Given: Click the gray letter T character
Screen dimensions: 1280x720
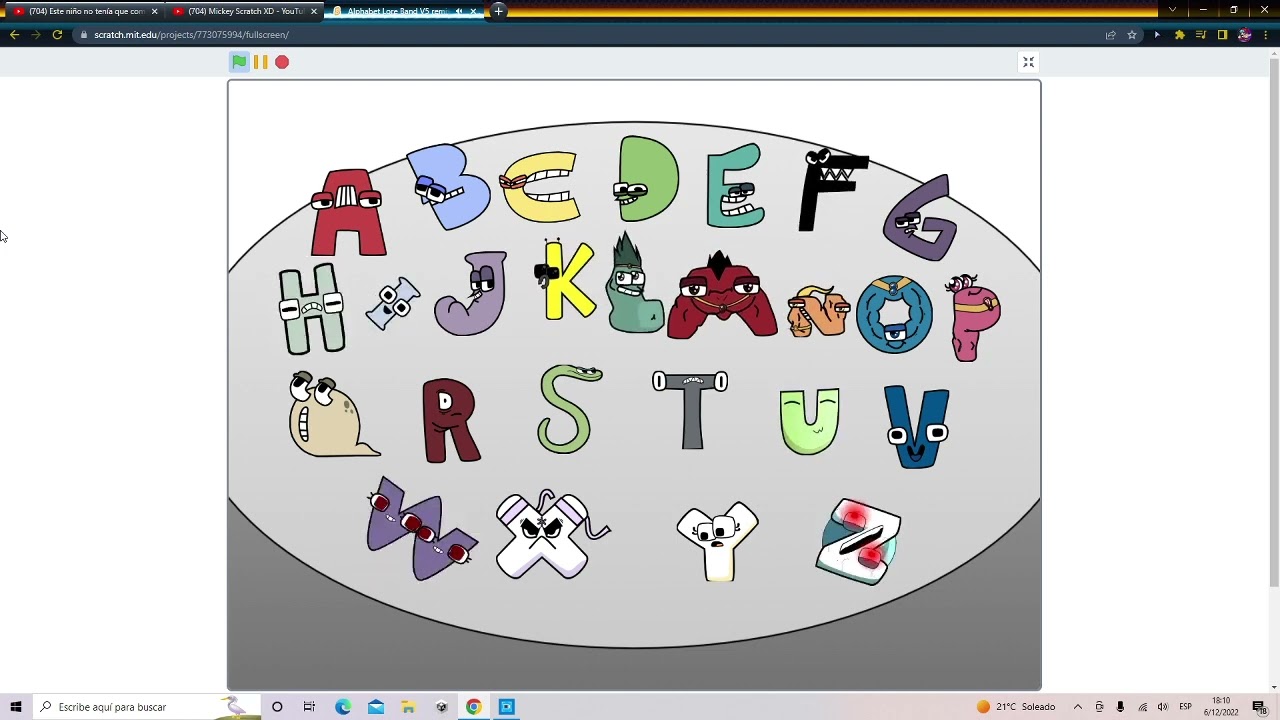Looking at the screenshot, I should click(x=690, y=410).
